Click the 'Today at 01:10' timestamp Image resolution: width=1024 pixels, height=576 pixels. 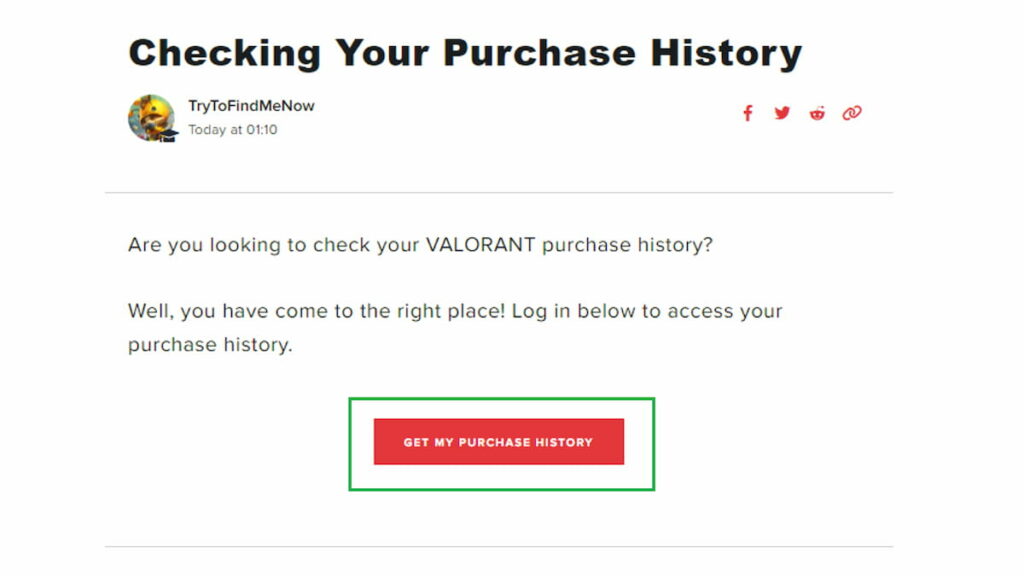(x=232, y=130)
